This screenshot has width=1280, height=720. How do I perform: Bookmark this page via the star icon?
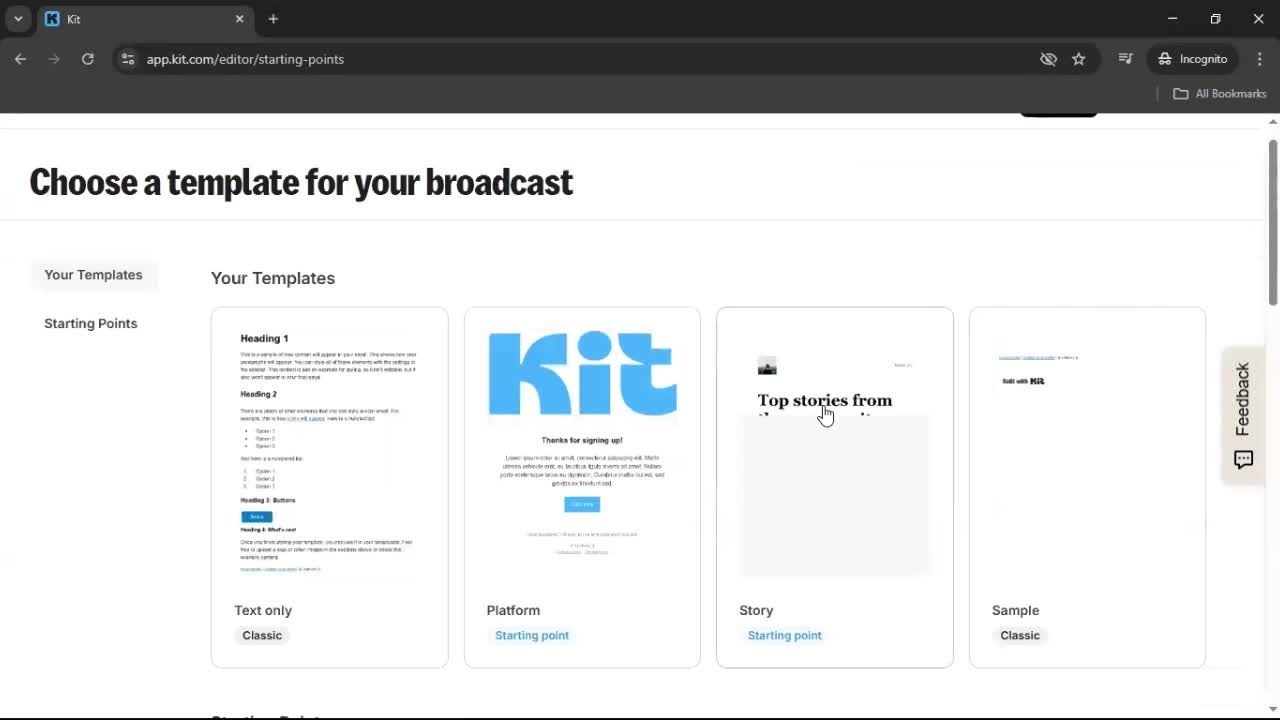[x=1079, y=59]
